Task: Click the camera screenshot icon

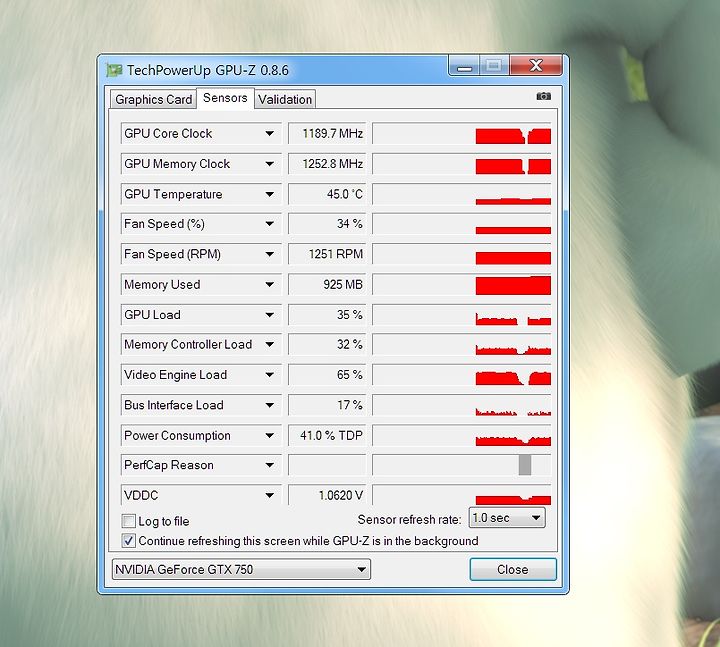Action: [x=543, y=96]
